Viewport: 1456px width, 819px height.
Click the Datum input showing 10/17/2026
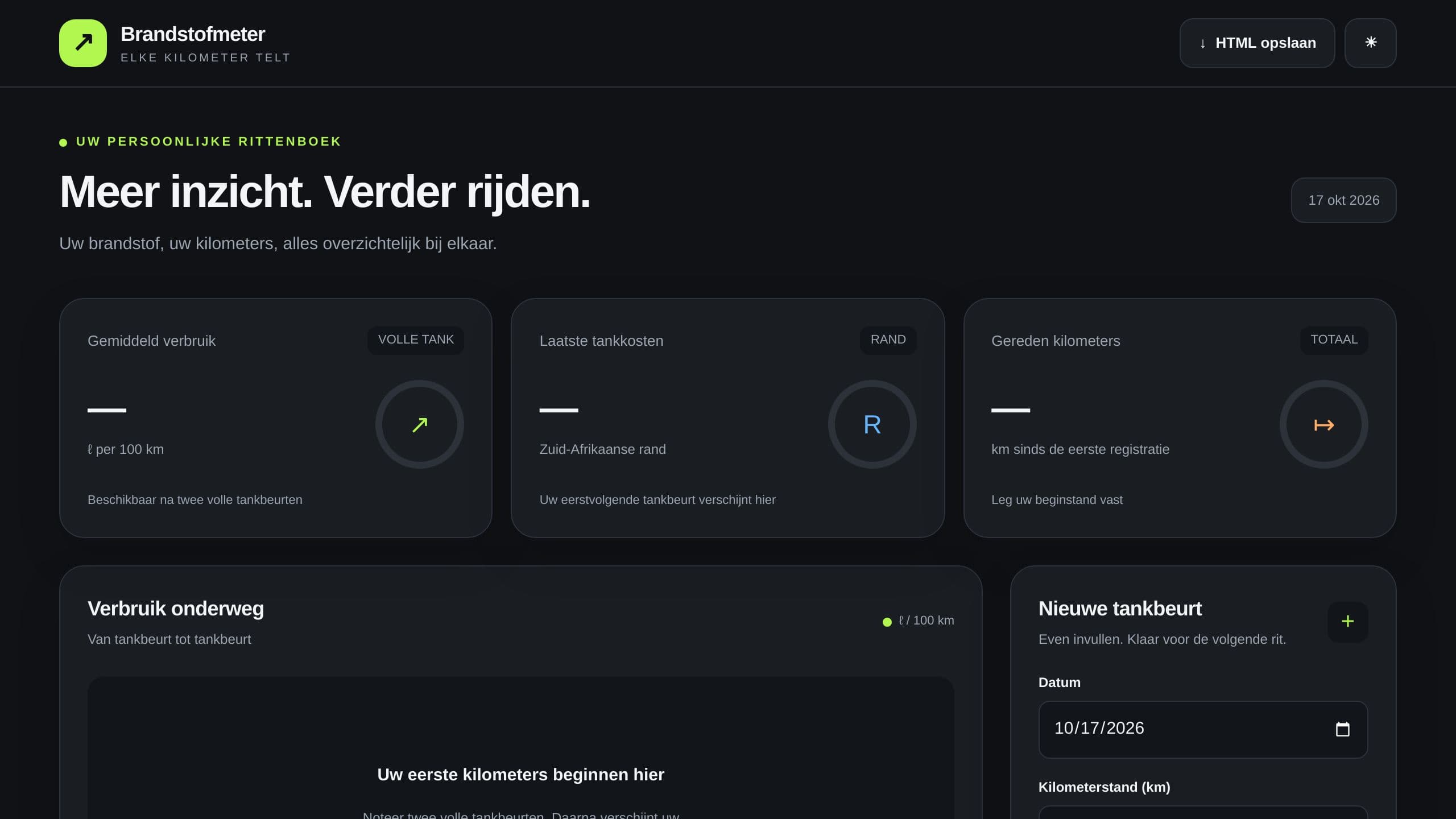1203,729
